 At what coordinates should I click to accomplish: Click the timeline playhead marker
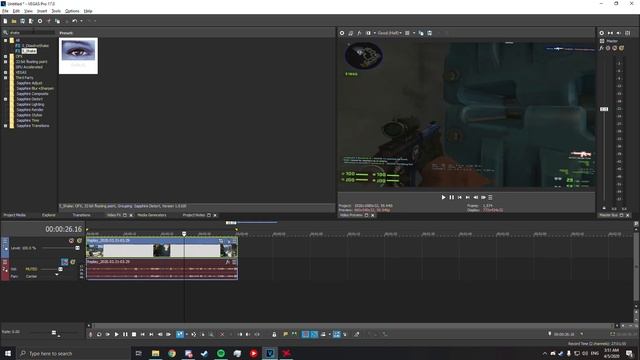(184, 234)
